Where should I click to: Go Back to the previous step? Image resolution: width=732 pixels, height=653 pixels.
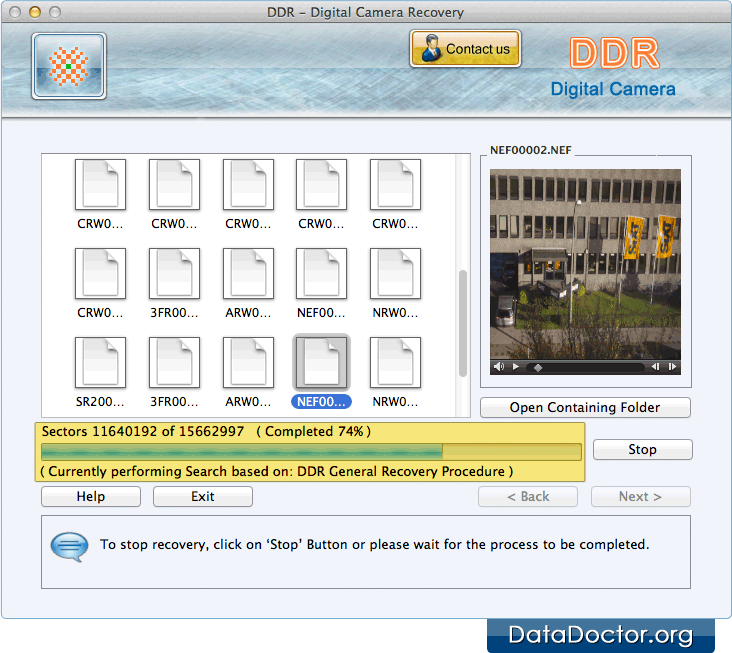coord(528,497)
